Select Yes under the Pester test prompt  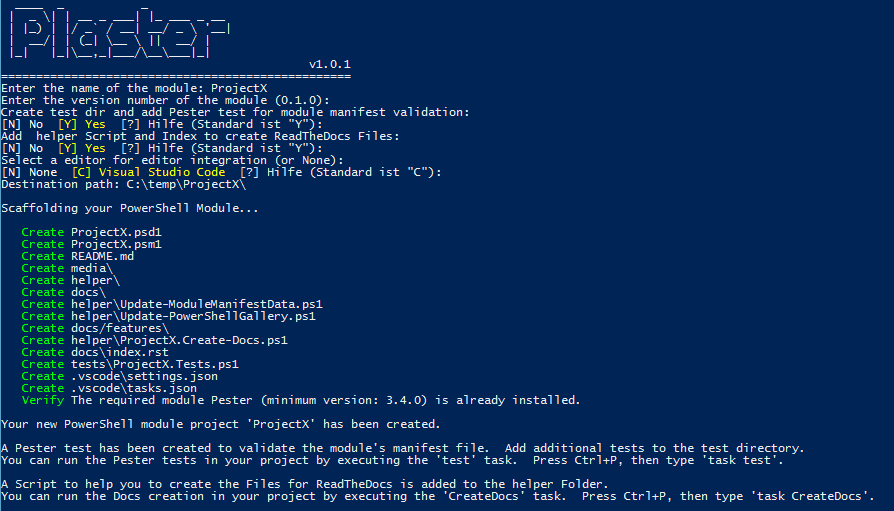click(83, 124)
